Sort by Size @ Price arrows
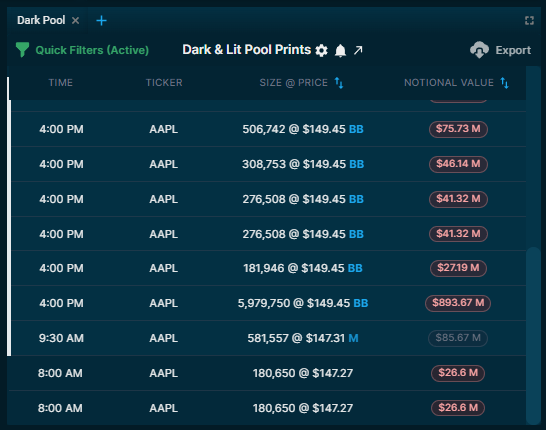 [x=339, y=83]
